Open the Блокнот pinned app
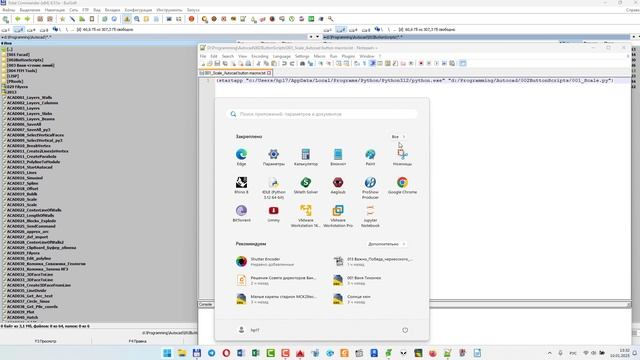 click(x=338, y=157)
